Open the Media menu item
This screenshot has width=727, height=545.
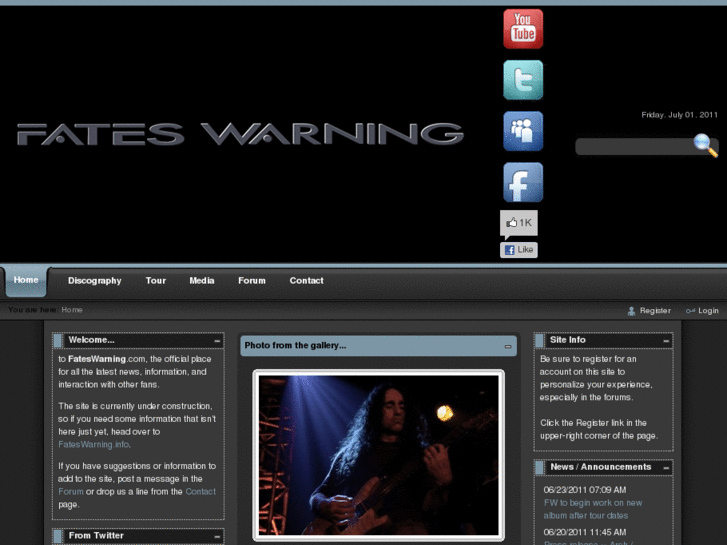[x=202, y=281]
